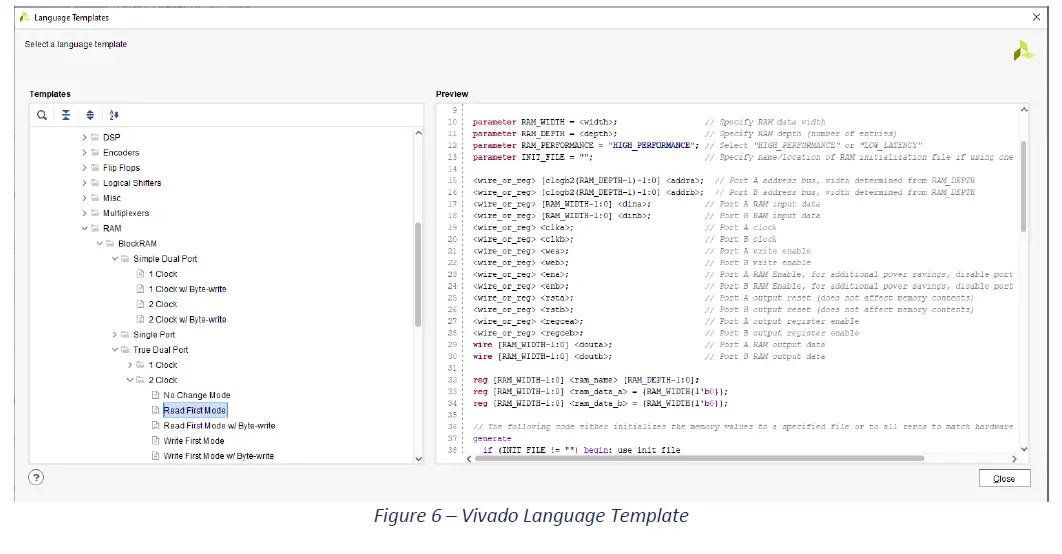Expand the Single Port tree node
The image size is (1062, 554).
114,335
